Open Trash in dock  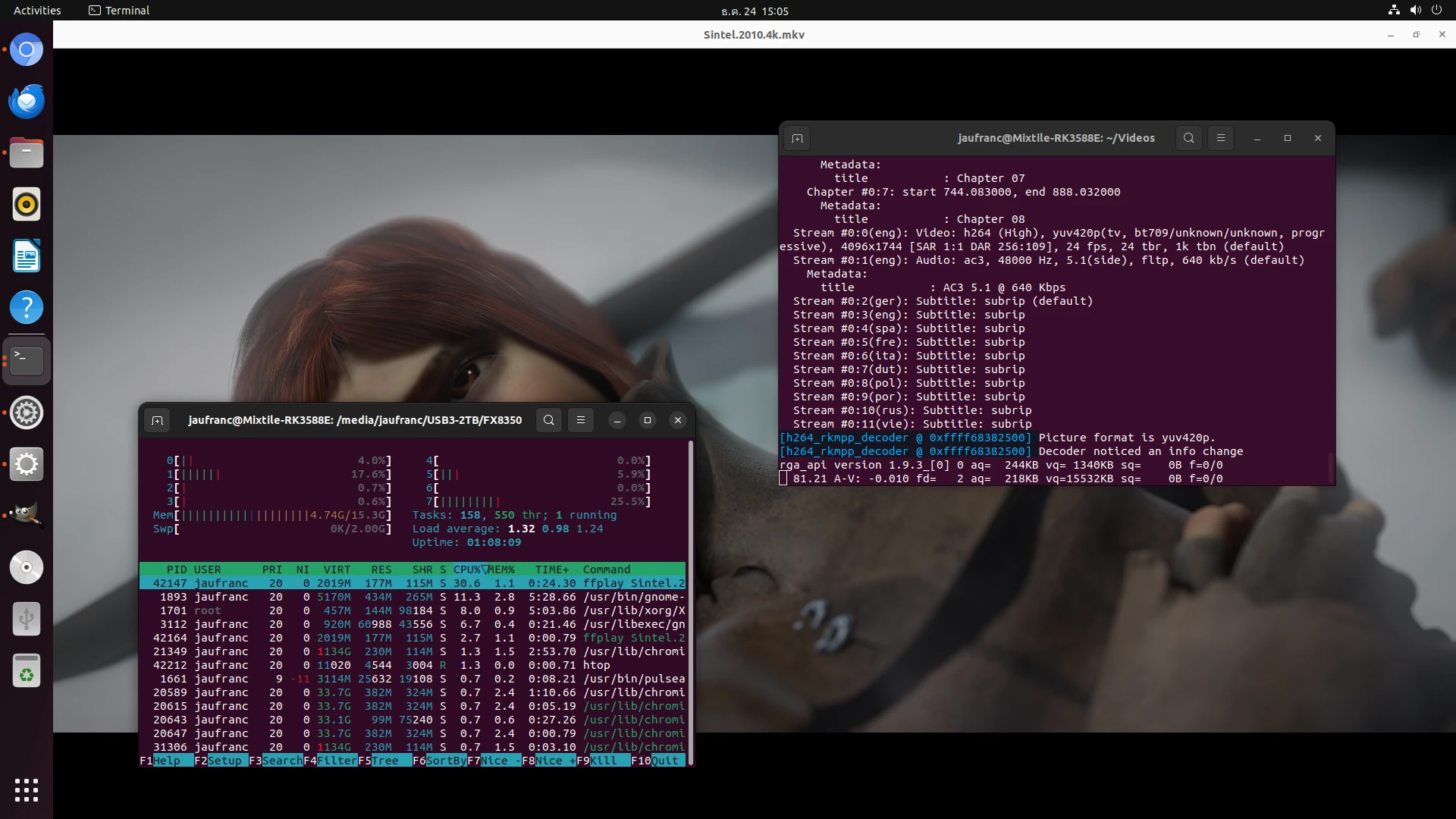(27, 670)
